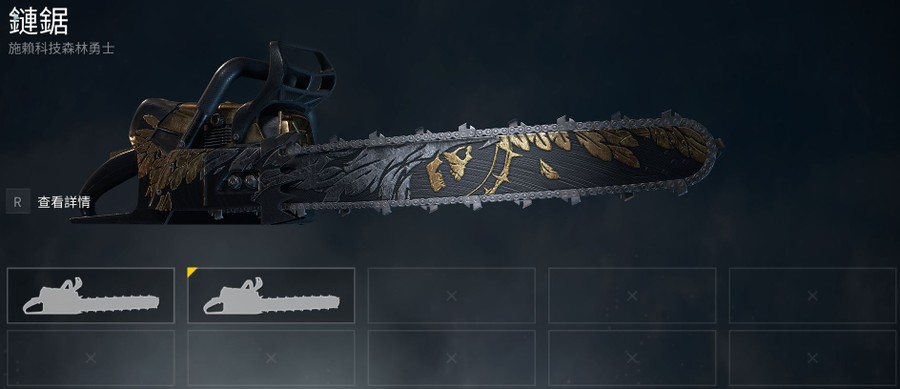This screenshot has width=900, height=389.
Task: Pick the last empty slot in bottom row
Action: coord(812,357)
